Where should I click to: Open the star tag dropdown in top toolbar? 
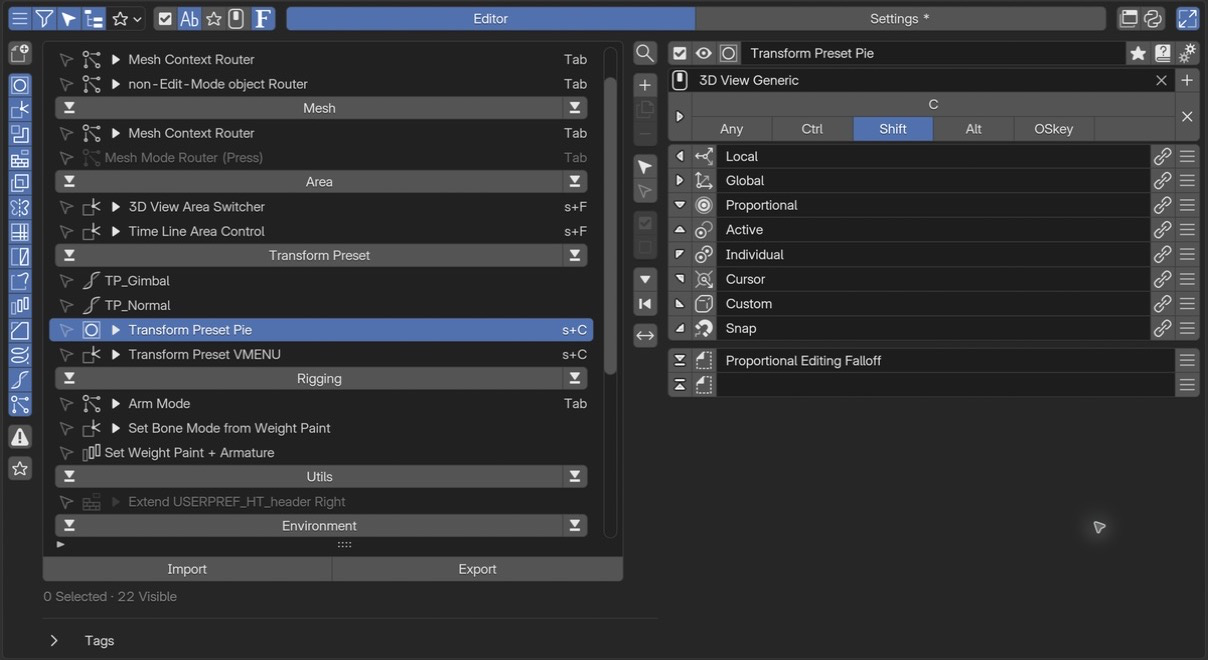click(x=127, y=19)
